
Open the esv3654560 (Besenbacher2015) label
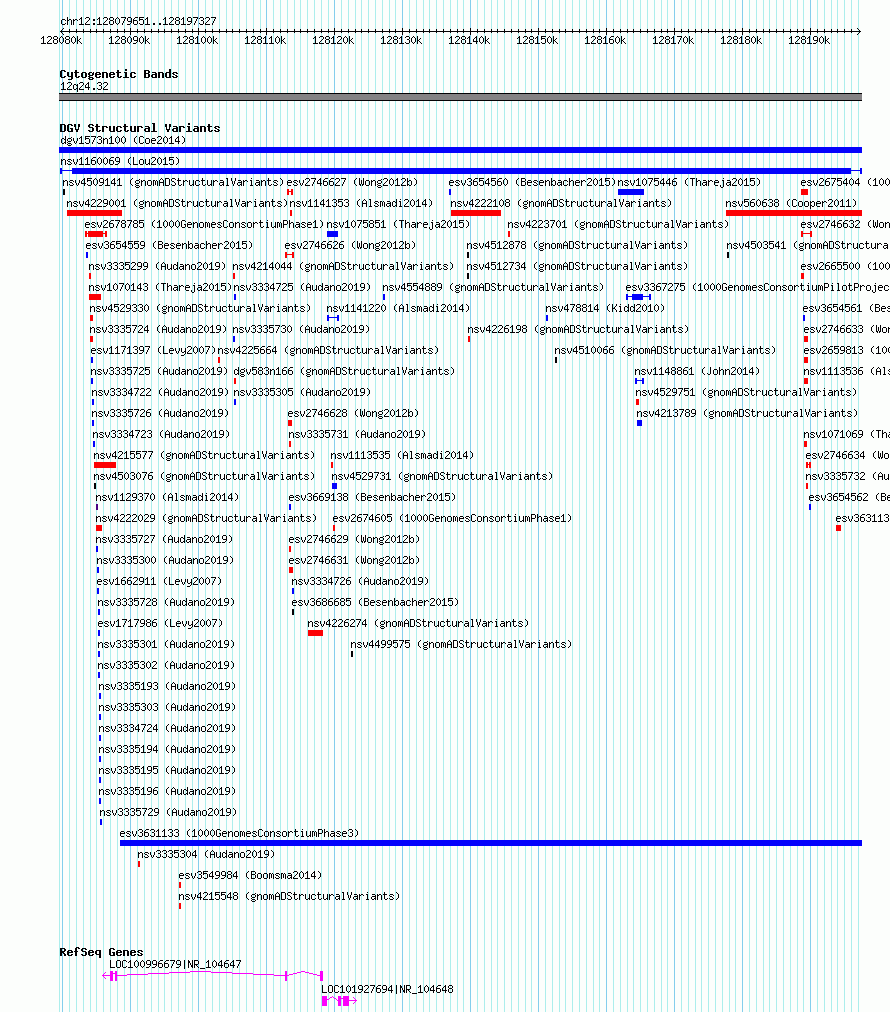point(532,182)
